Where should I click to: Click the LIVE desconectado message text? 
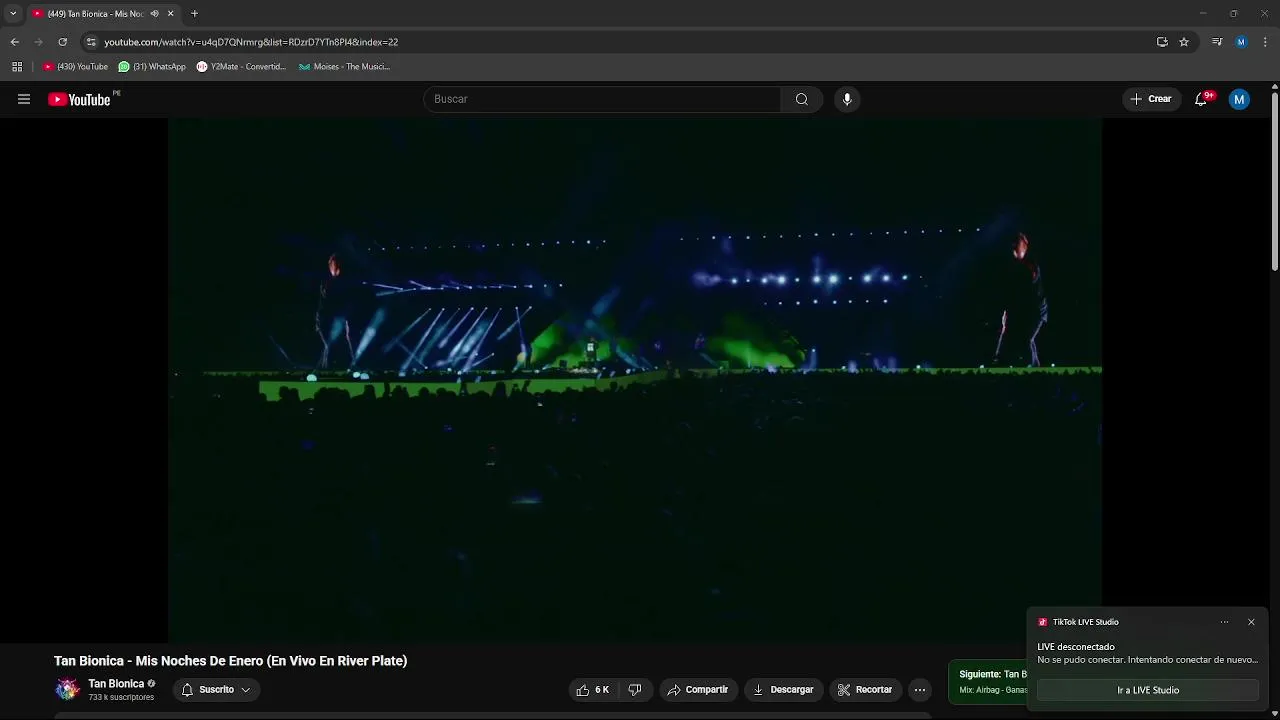[x=1076, y=647]
